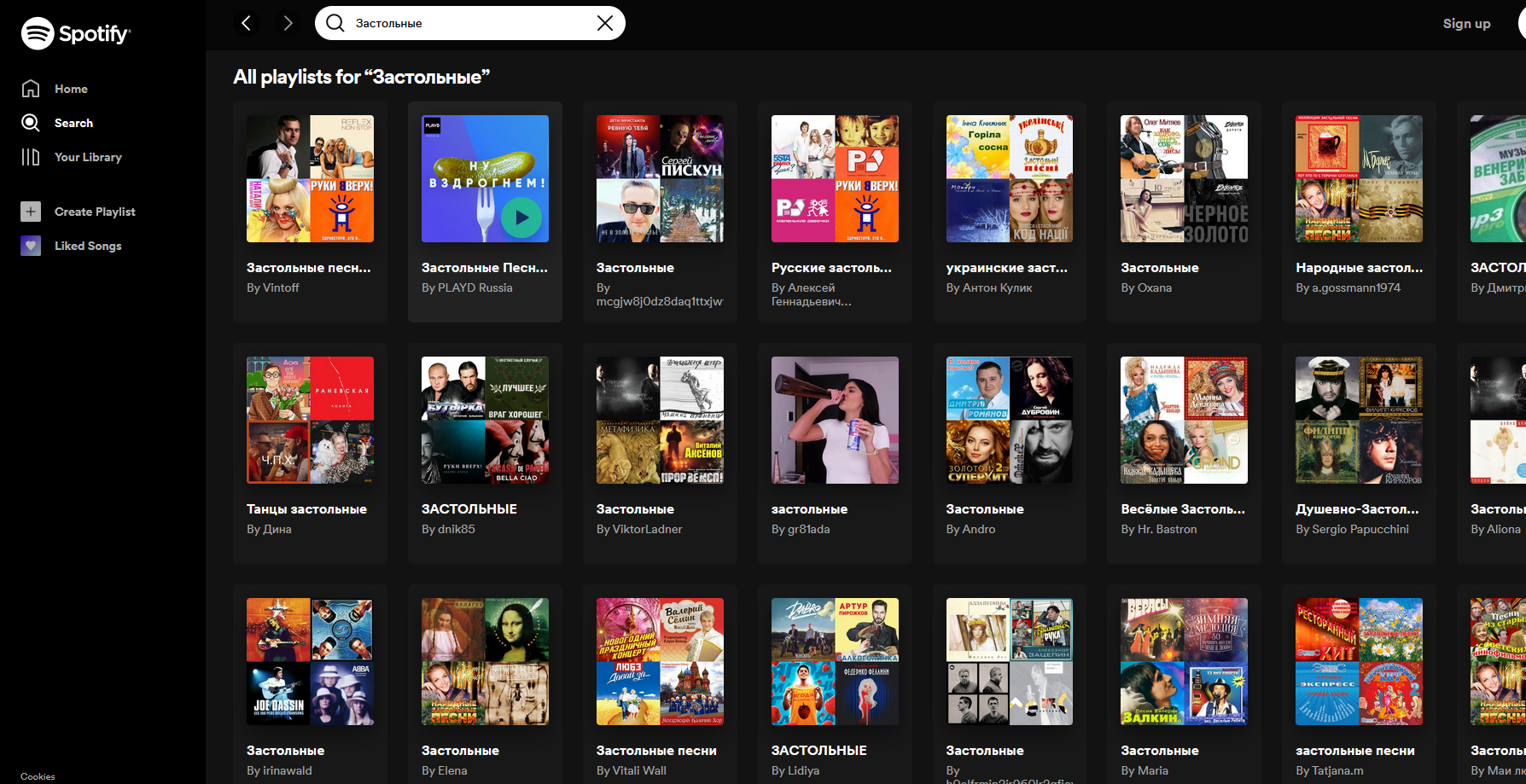The width and height of the screenshot is (1526, 784).
Task: Click the Home house icon
Action: [31, 89]
